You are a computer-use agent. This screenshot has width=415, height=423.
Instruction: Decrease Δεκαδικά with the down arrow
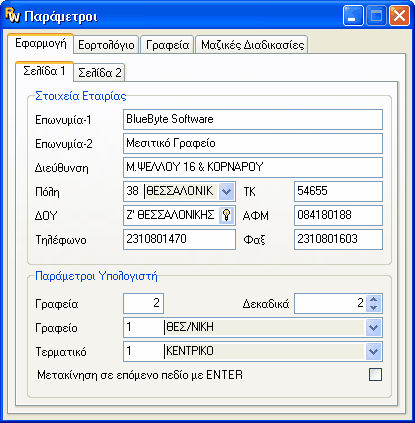pyautogui.click(x=374, y=307)
